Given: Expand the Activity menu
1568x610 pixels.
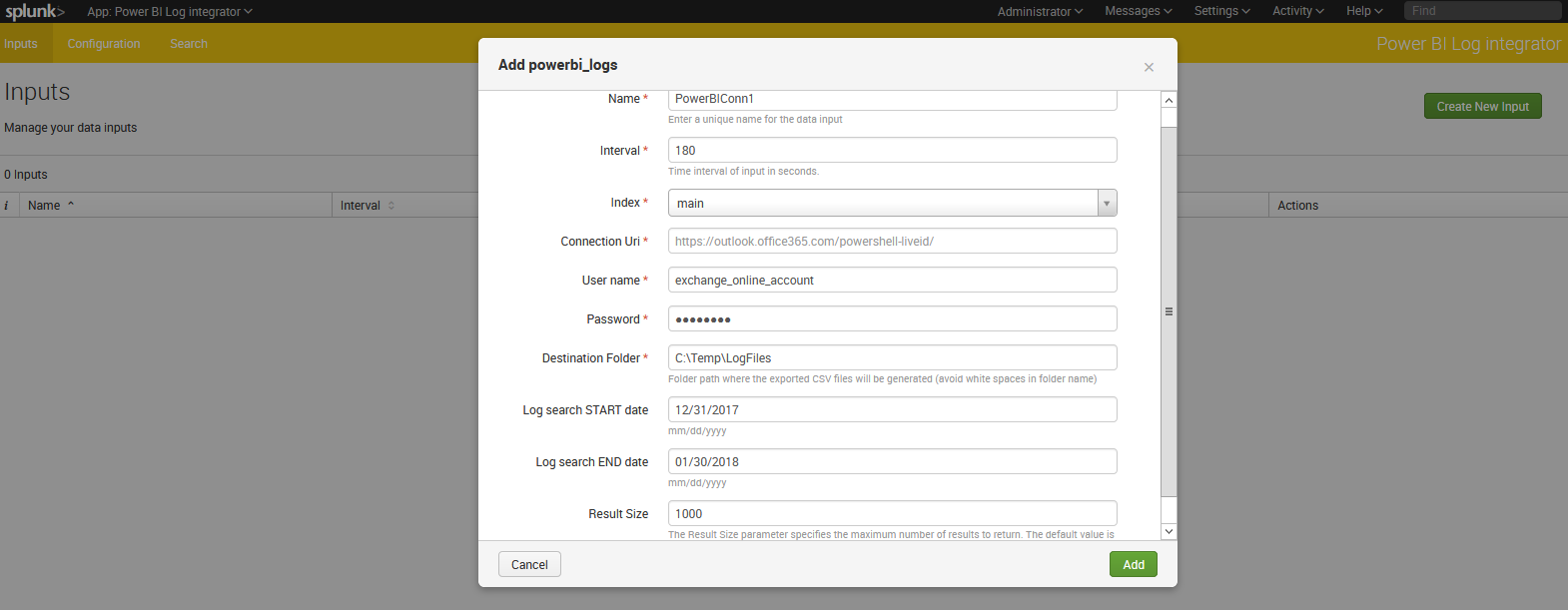Looking at the screenshot, I should click(1297, 11).
